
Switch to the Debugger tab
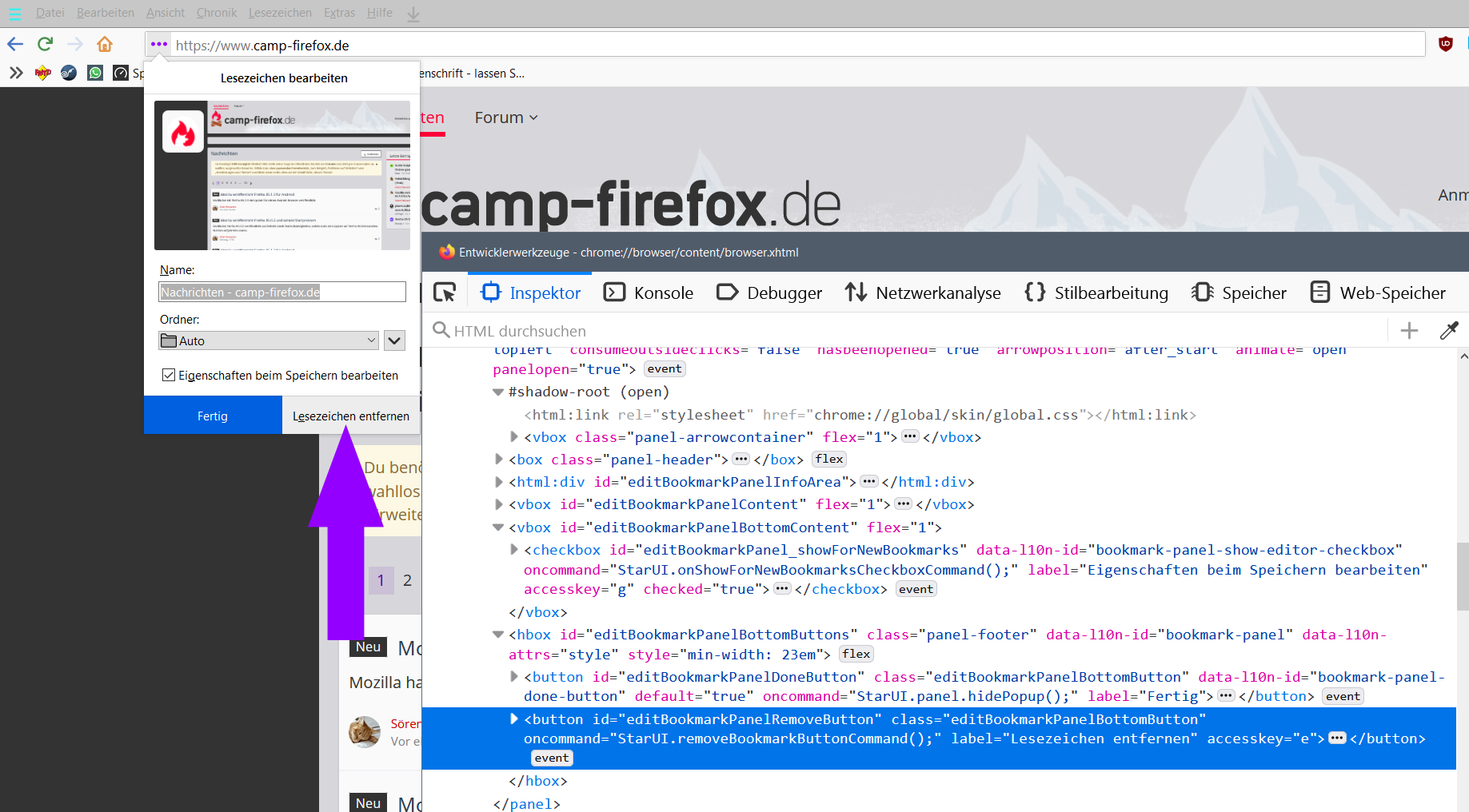click(x=769, y=293)
